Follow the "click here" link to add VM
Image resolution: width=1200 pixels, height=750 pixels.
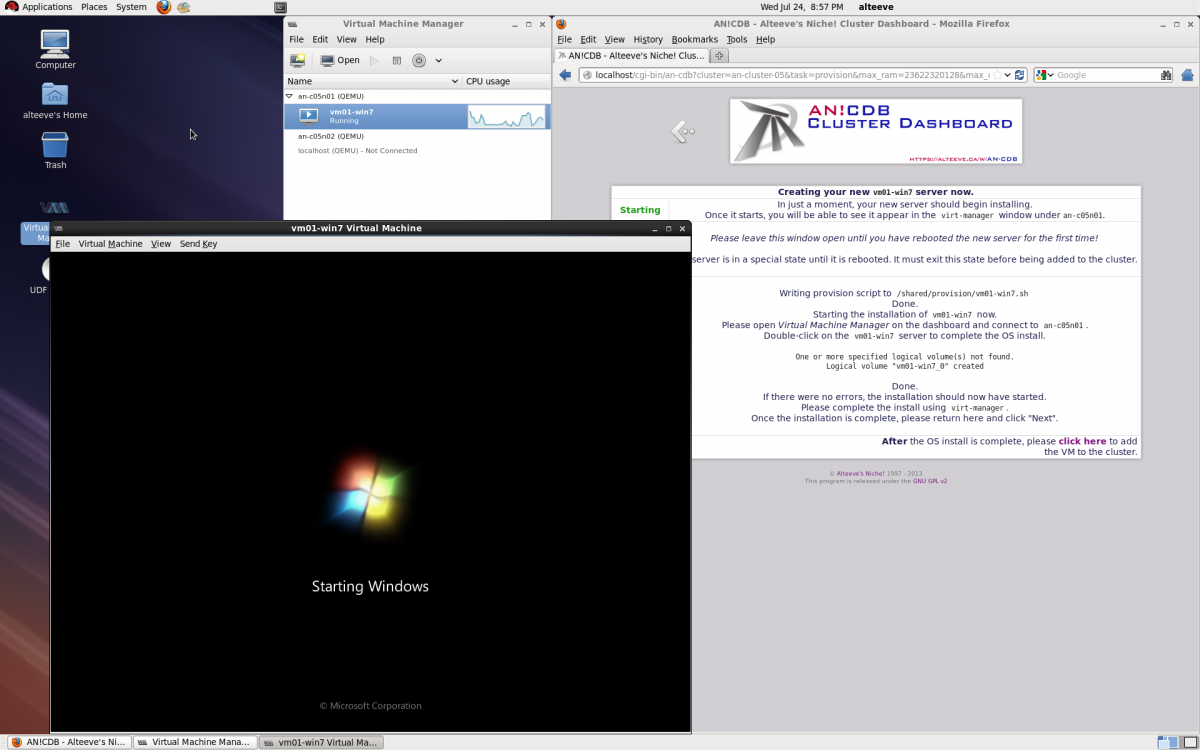point(1082,441)
